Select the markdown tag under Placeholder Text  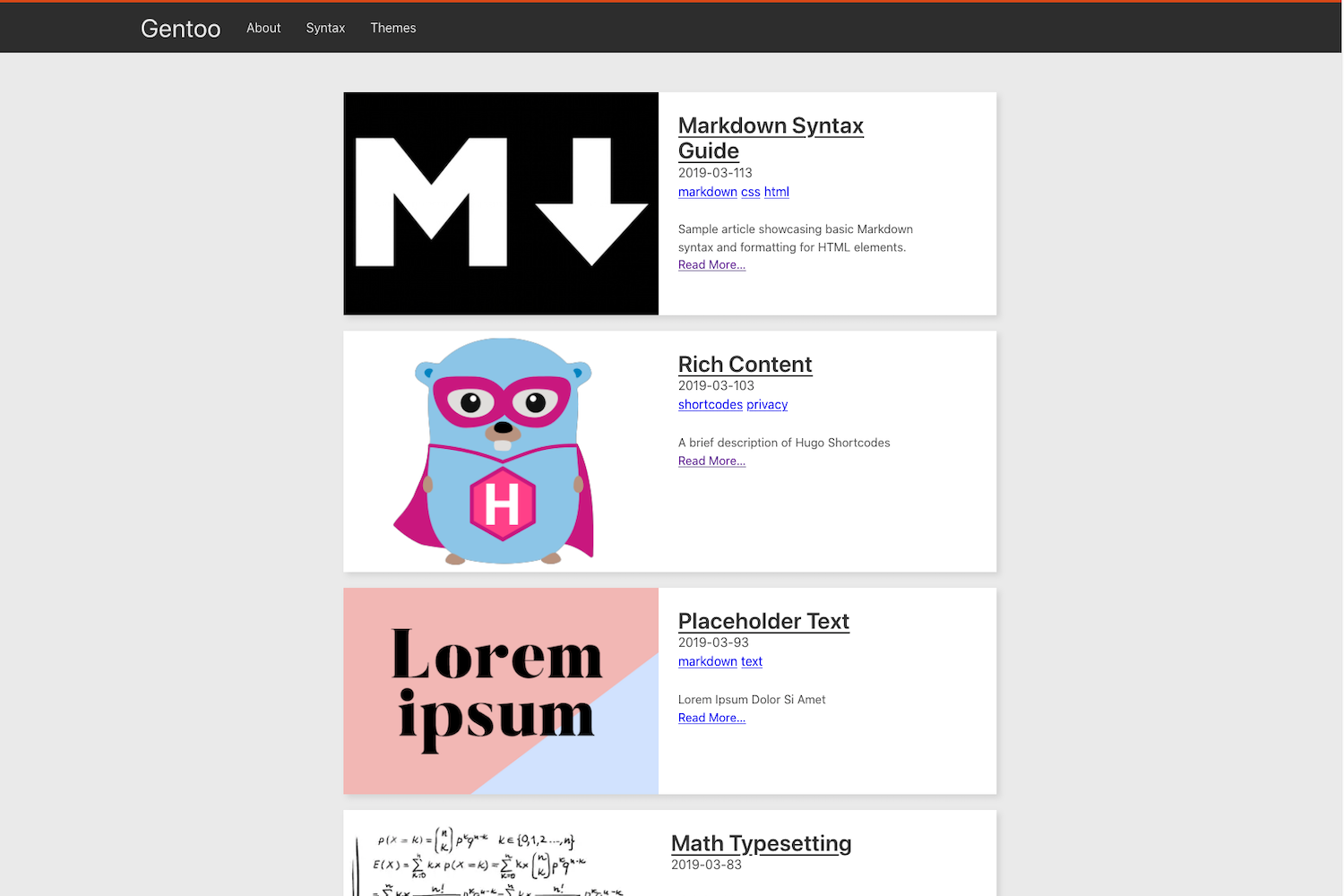click(708, 661)
